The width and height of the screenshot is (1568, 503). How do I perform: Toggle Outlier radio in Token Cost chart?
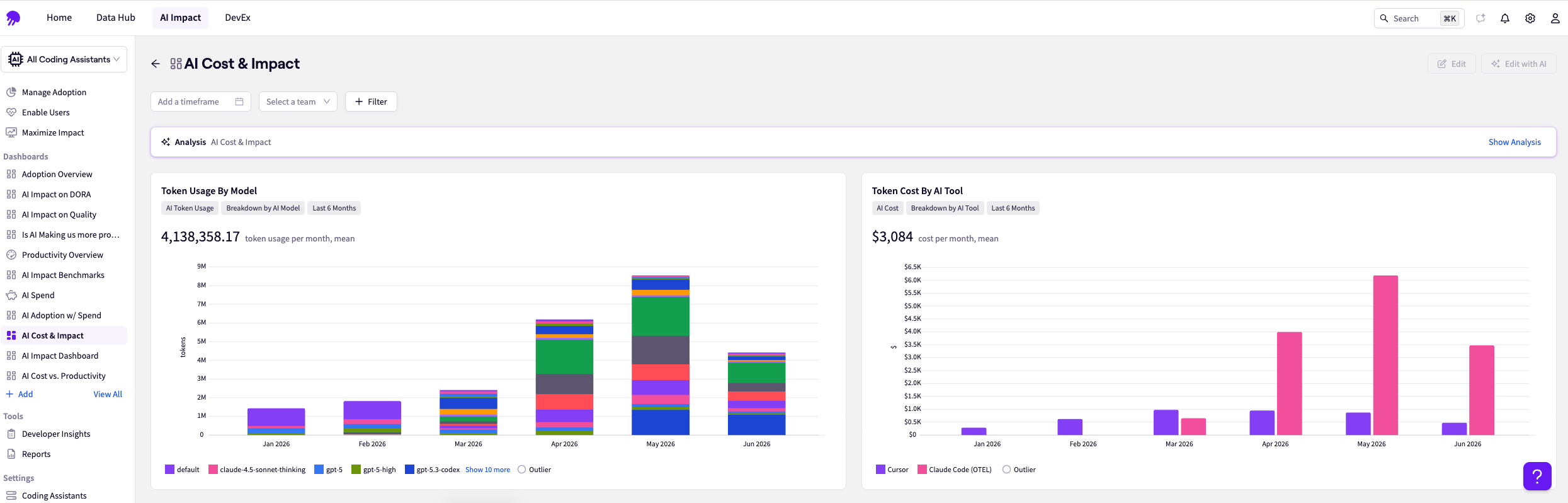pos(1006,470)
